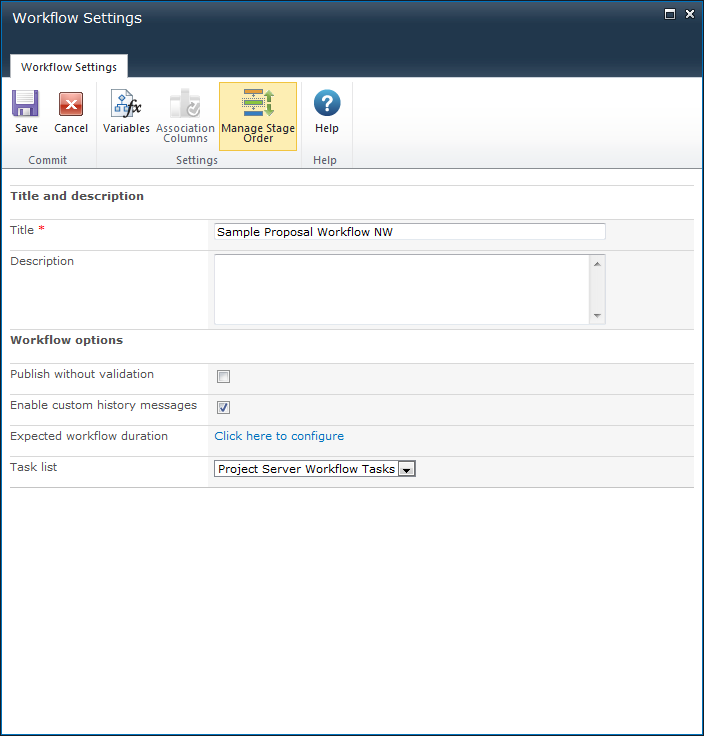Viewport: 704px width, 736px height.
Task: Enable the Publish without validation checkbox
Action: pos(224,377)
